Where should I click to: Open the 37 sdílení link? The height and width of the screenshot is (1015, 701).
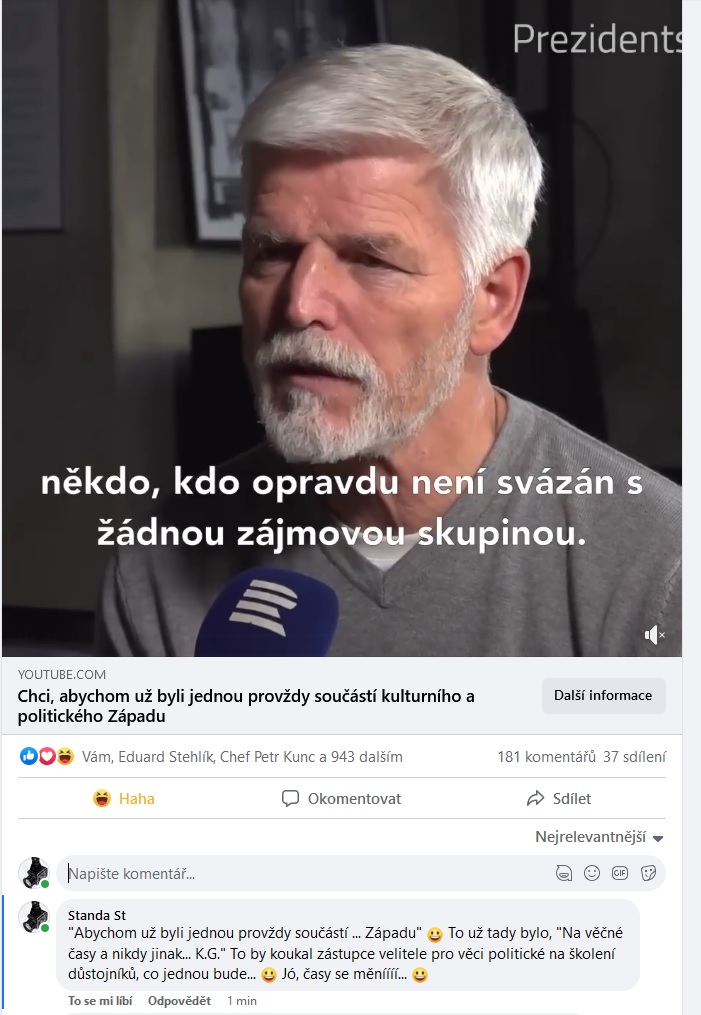point(634,757)
